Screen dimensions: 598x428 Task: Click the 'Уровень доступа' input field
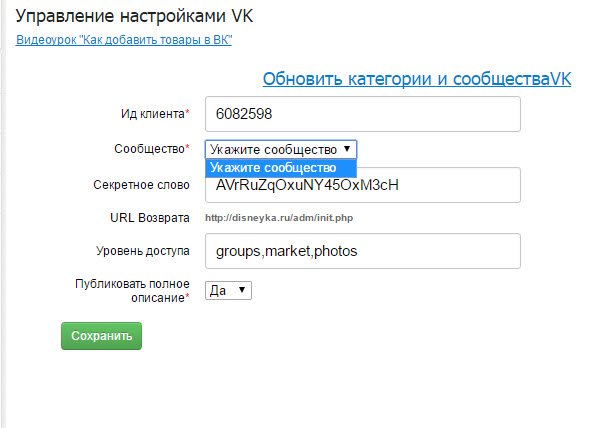click(x=363, y=251)
